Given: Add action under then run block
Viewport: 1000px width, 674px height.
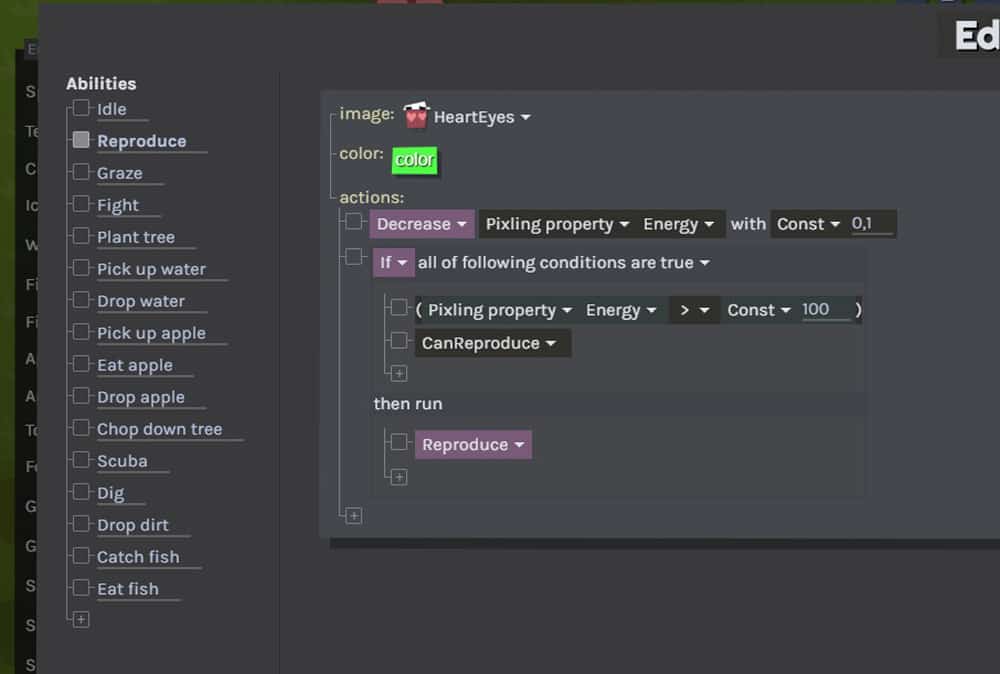Looking at the screenshot, I should 399,477.
